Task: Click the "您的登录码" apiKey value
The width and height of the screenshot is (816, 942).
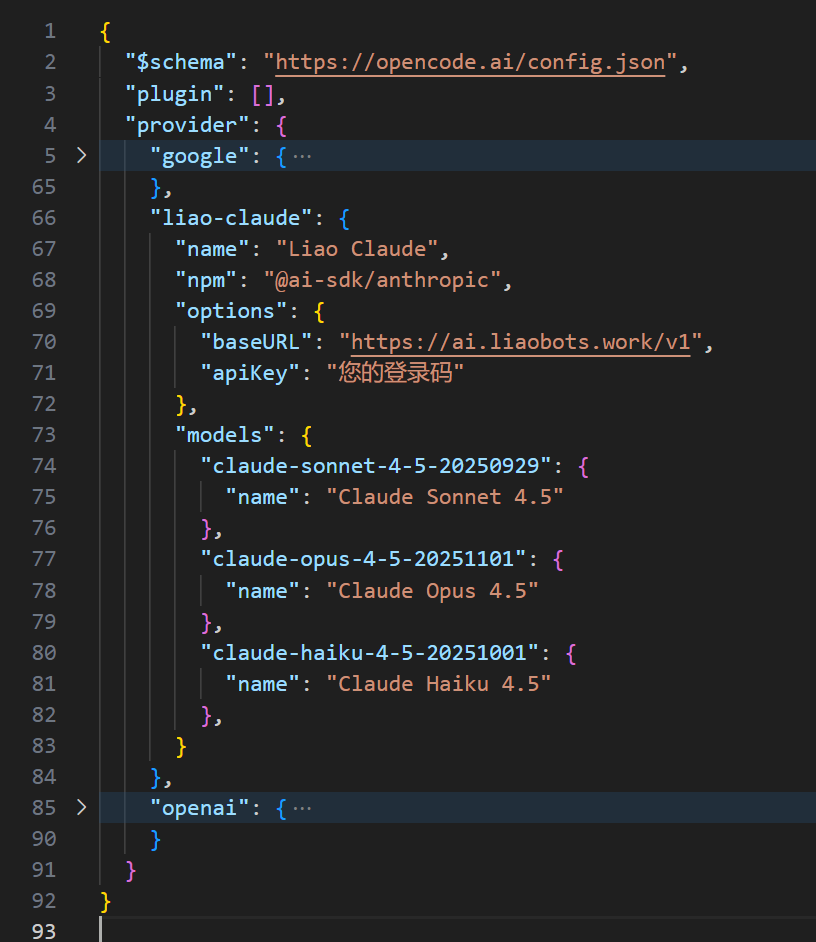Action: coord(395,373)
